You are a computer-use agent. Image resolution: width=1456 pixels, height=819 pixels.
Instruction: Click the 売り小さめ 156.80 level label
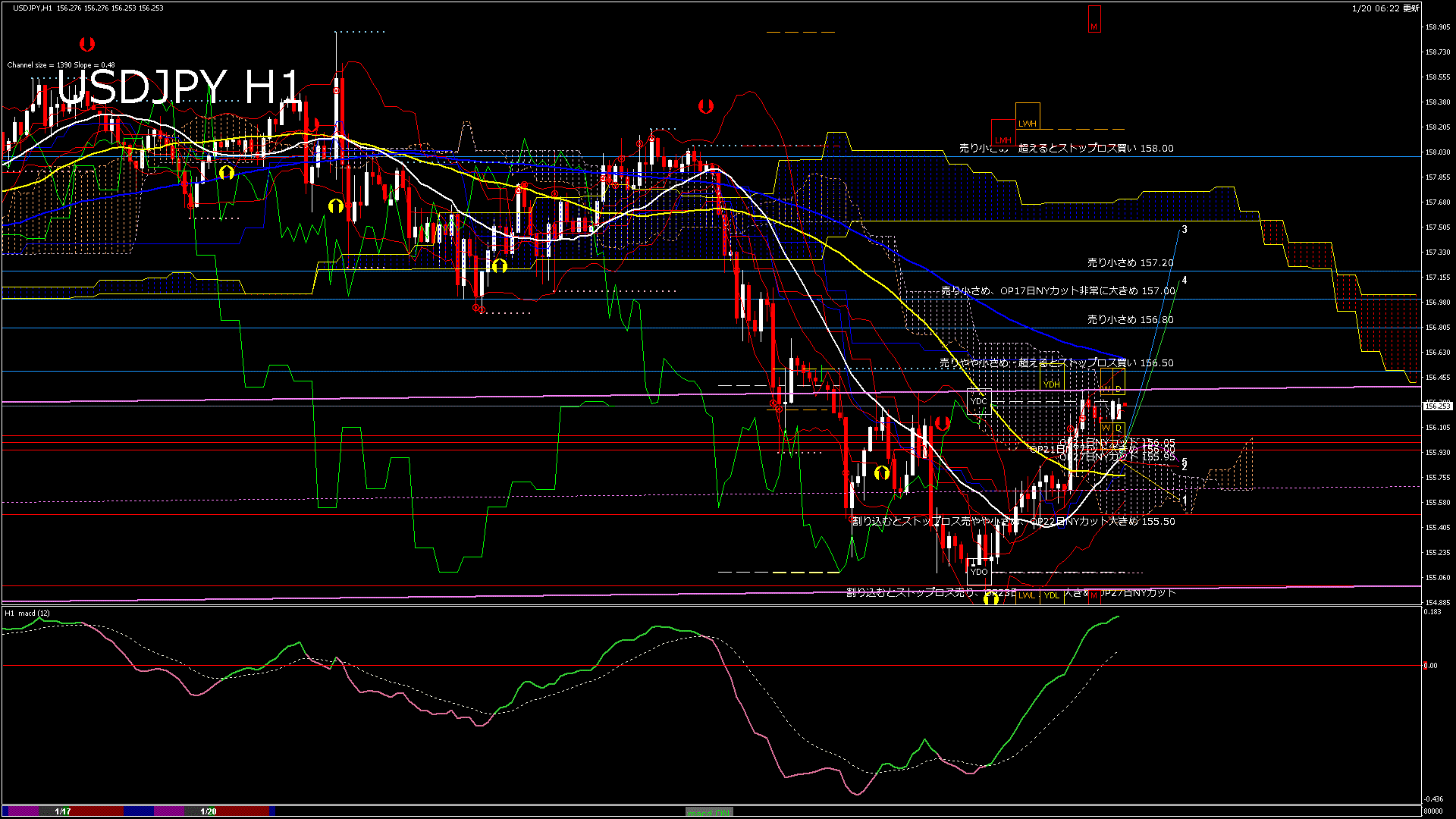[1130, 320]
